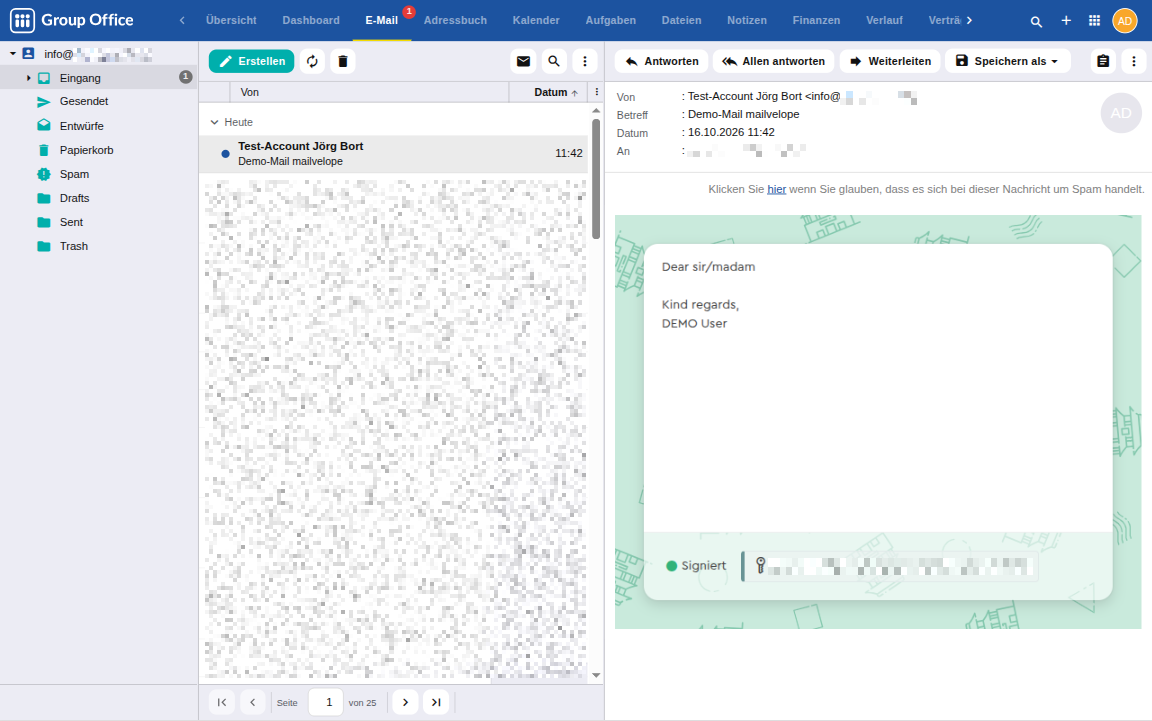Reply using the Antworten button
The width and height of the screenshot is (1152, 721).
[661, 61]
